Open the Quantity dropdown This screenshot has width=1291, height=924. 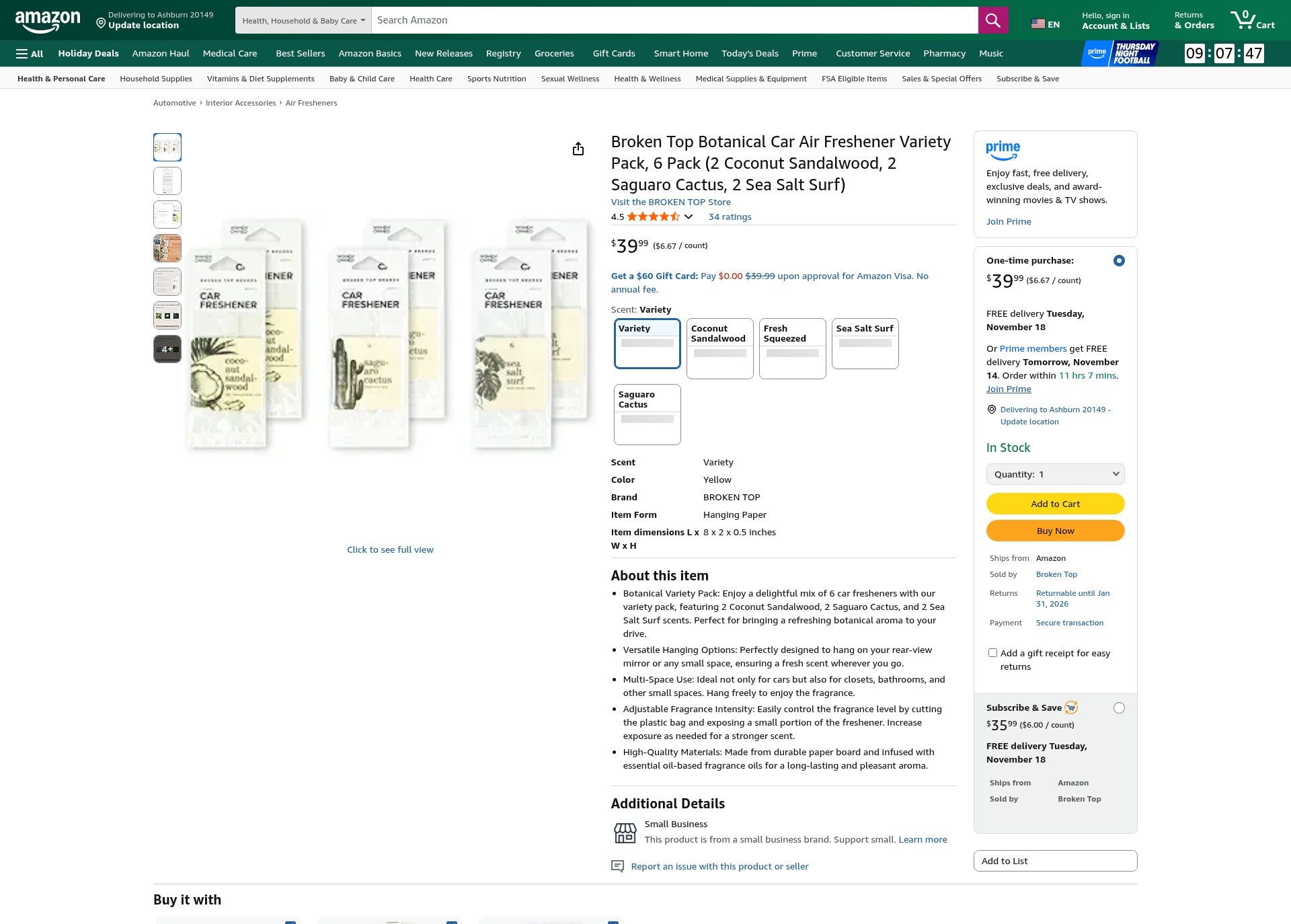pyautogui.click(x=1055, y=474)
